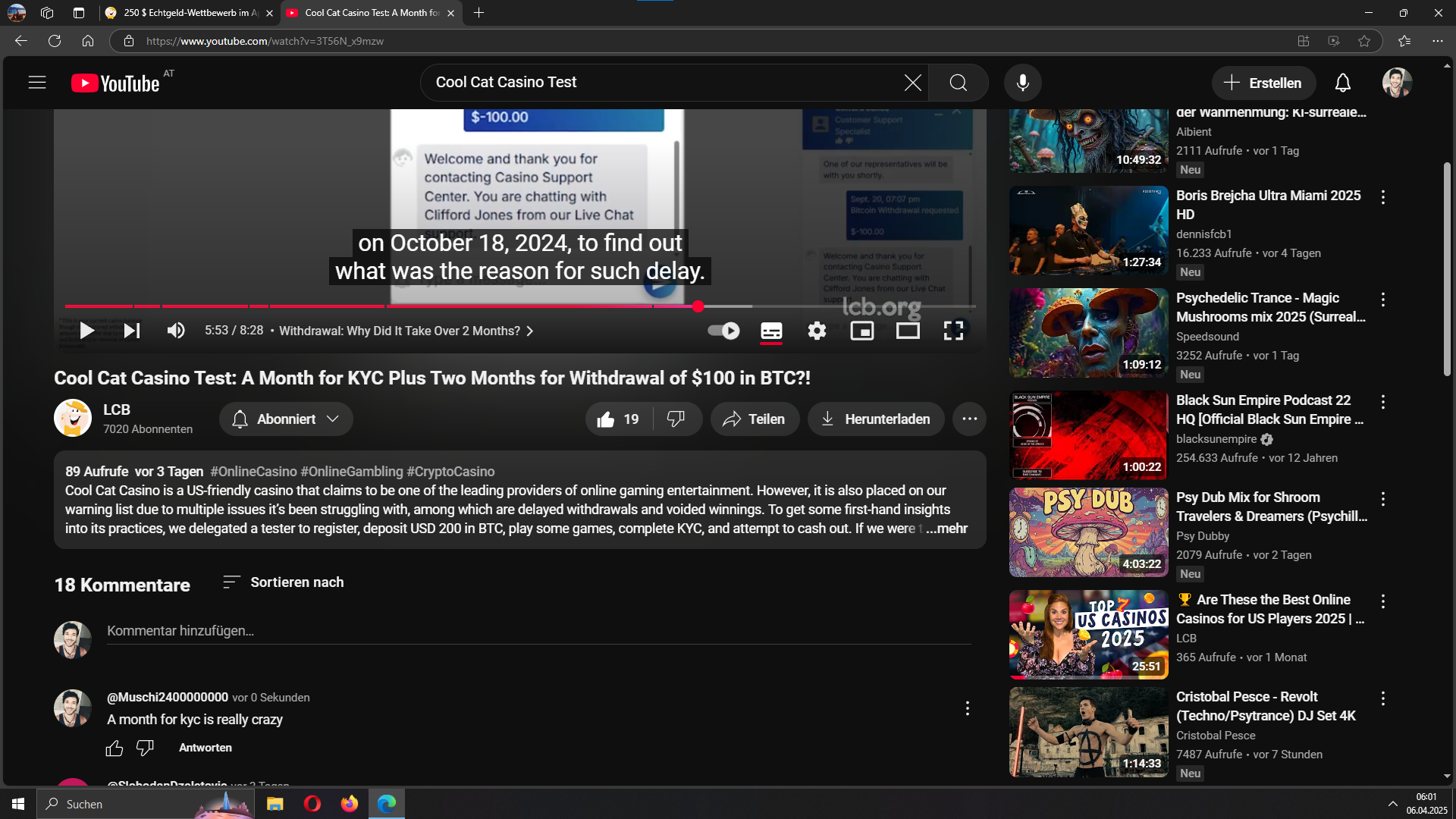Open menu for Boris Brejcha video

click(x=1383, y=197)
